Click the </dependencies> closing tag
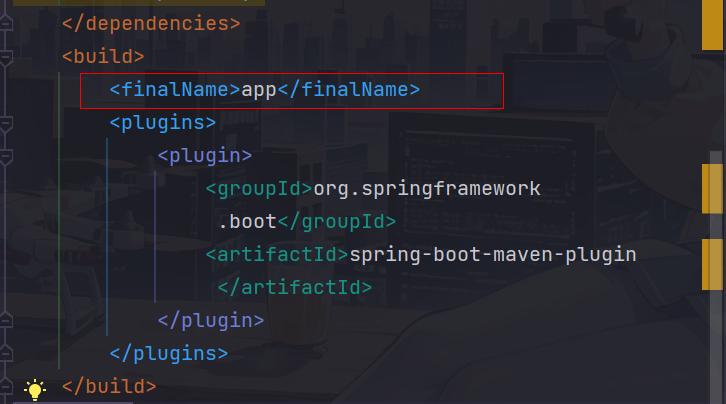The height and width of the screenshot is (404, 726). [x=151, y=23]
